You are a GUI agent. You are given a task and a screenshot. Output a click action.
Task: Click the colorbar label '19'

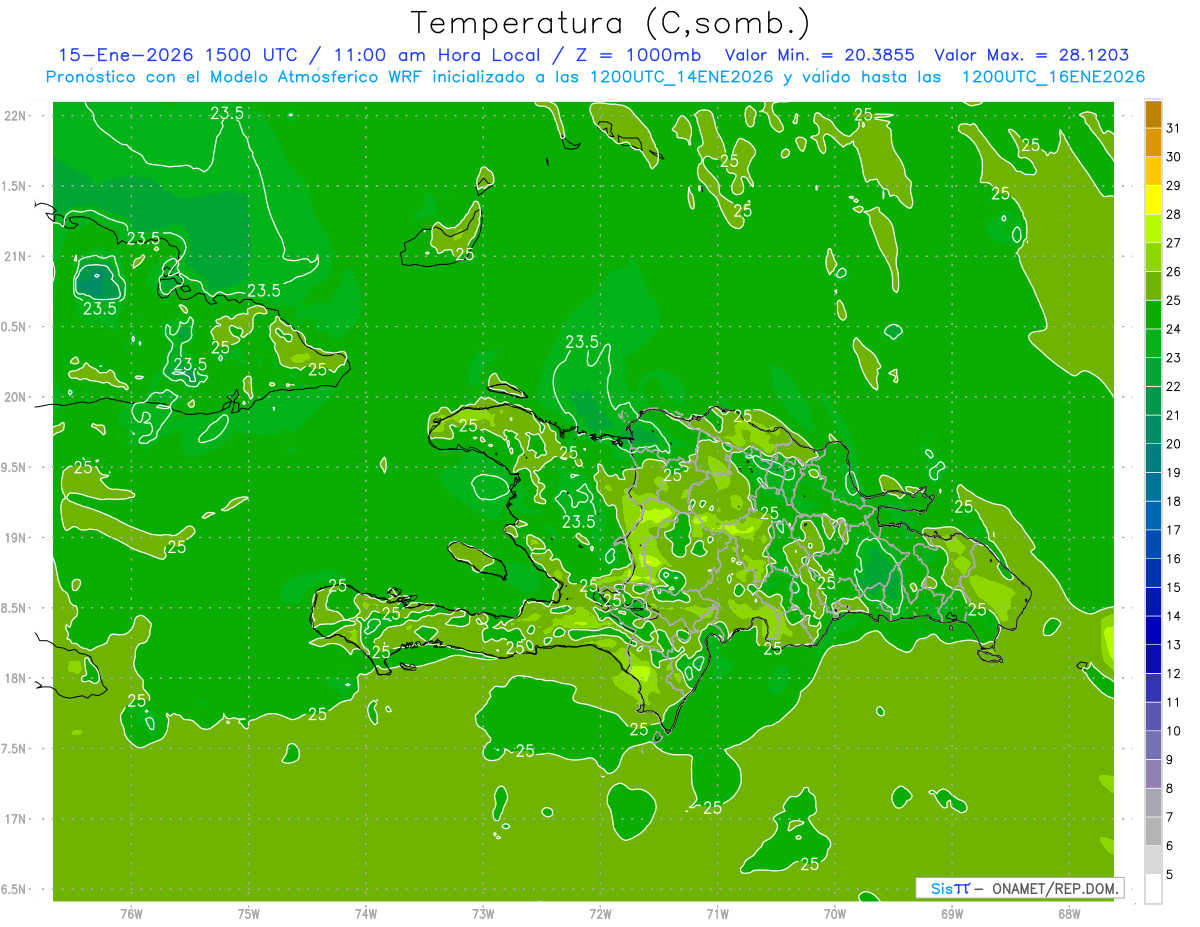point(1174,473)
